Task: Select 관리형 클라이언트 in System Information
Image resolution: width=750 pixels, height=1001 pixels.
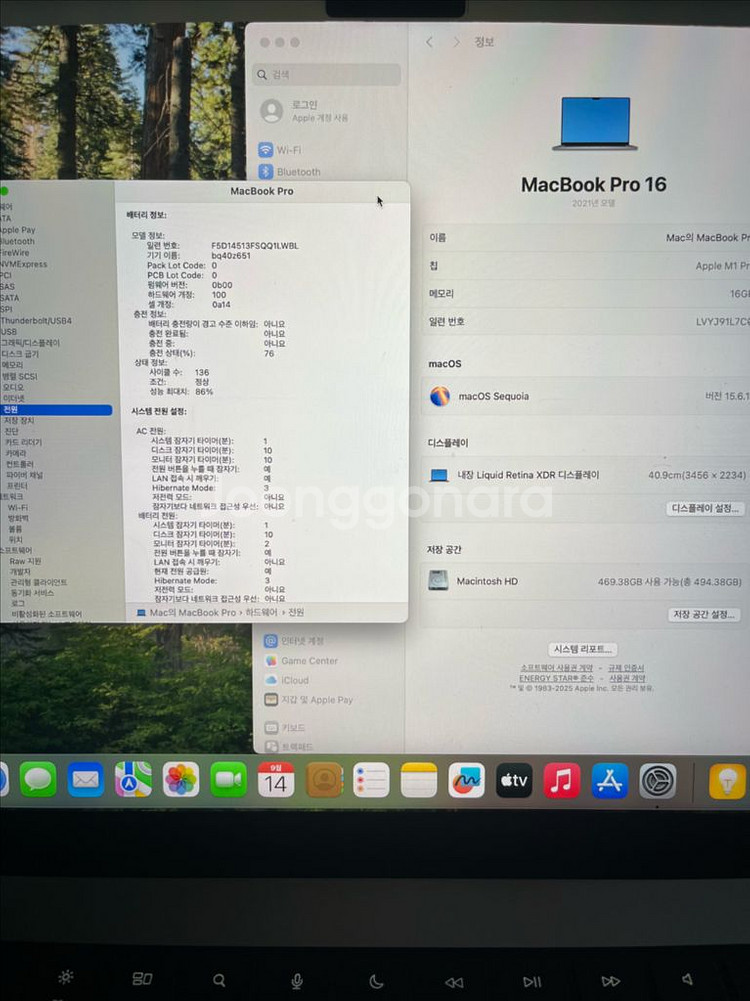Action: 38,582
